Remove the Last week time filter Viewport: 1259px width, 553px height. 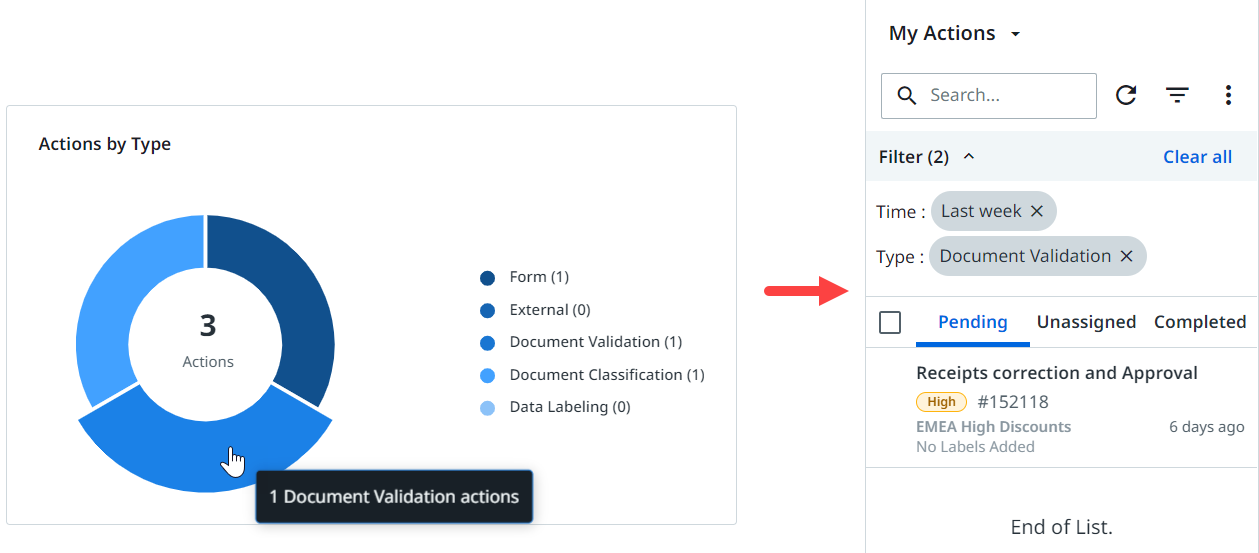[1037, 211]
